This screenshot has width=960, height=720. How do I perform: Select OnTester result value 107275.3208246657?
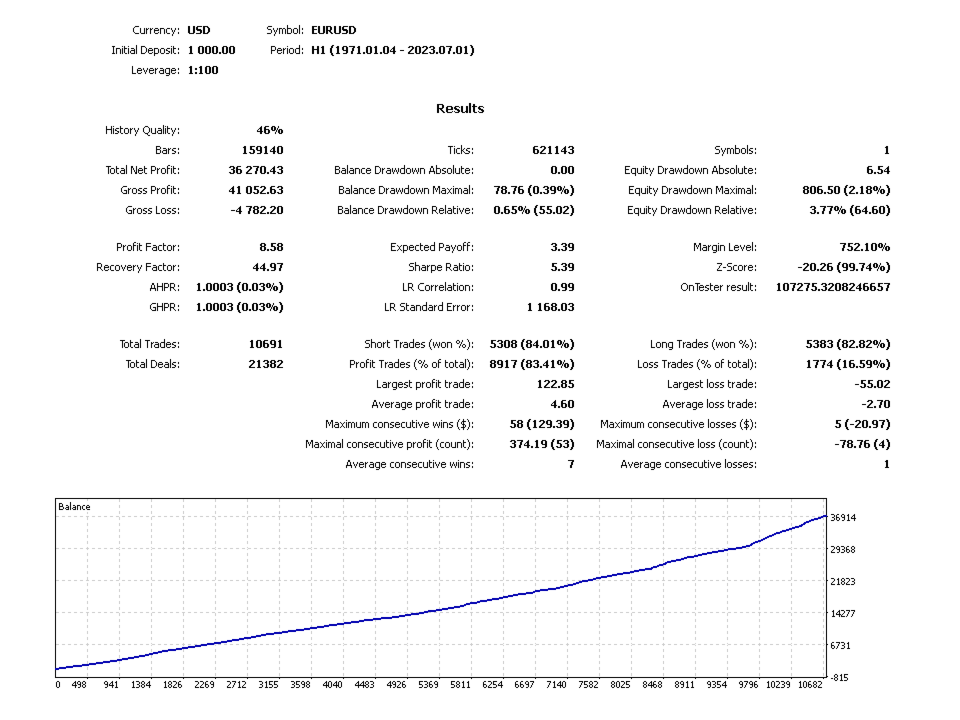pos(833,287)
